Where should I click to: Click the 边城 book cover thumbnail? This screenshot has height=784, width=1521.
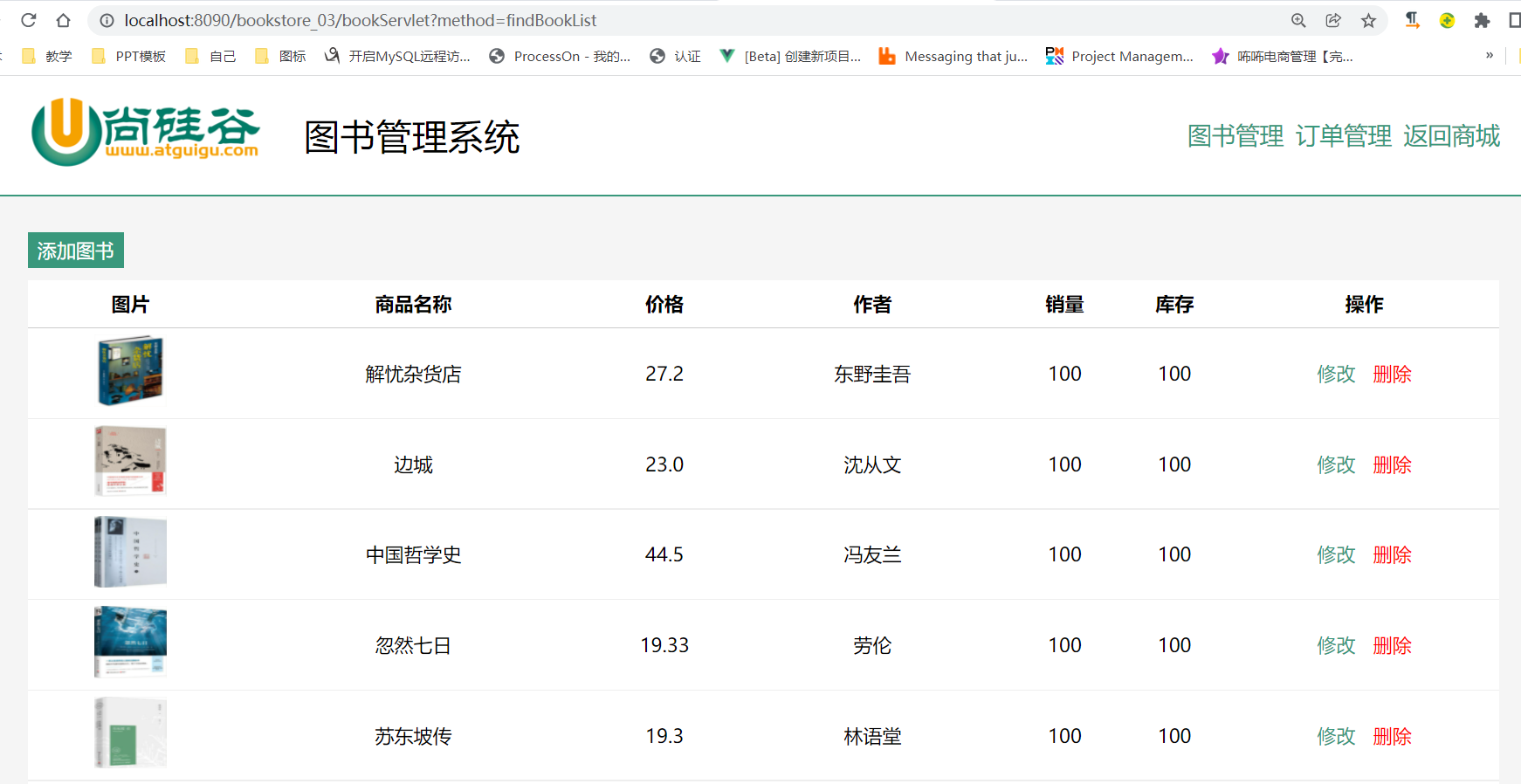point(130,461)
